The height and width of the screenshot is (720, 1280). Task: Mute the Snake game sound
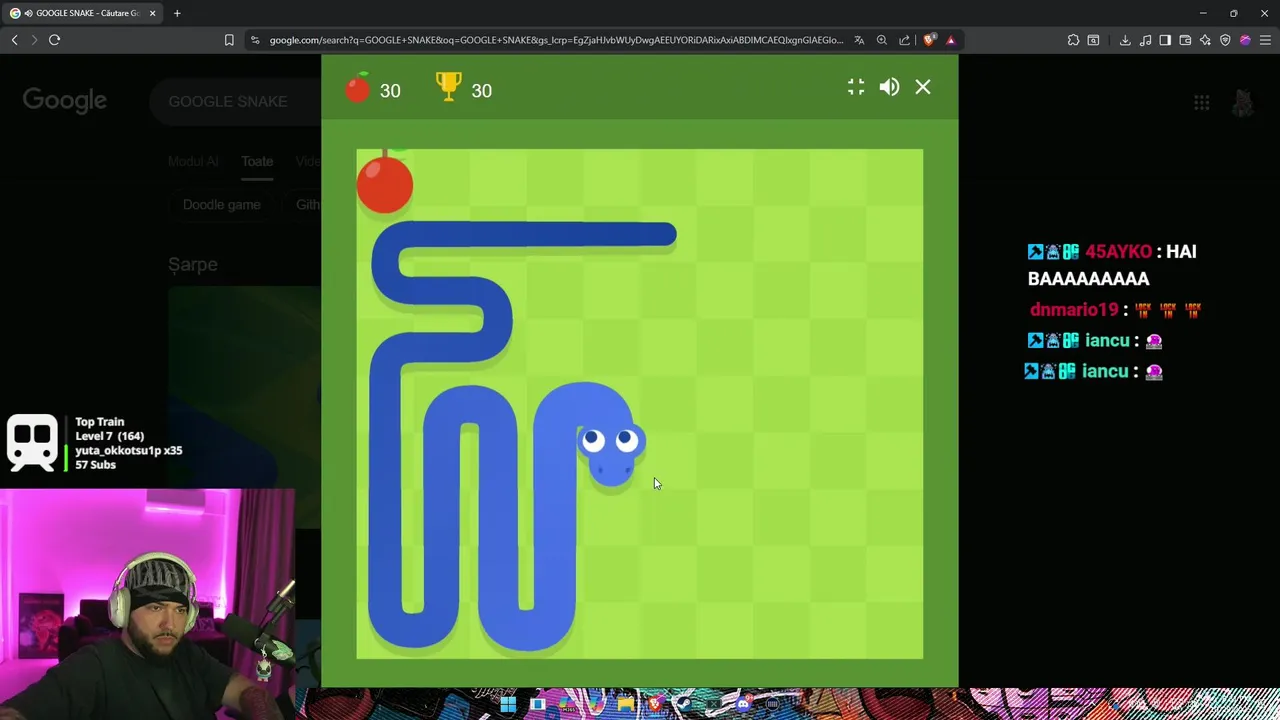point(889,87)
